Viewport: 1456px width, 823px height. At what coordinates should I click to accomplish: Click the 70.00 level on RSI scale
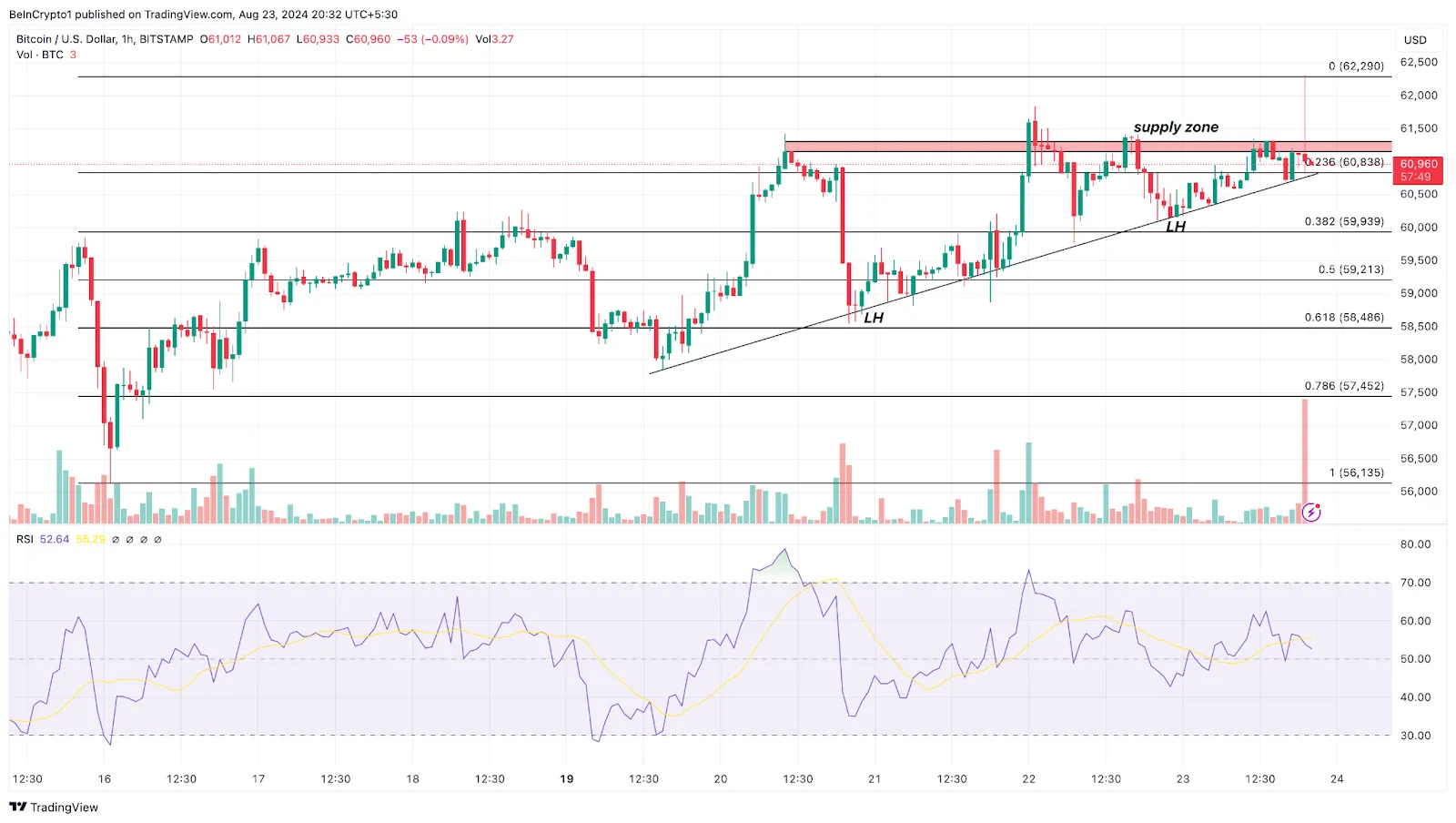click(x=1415, y=583)
